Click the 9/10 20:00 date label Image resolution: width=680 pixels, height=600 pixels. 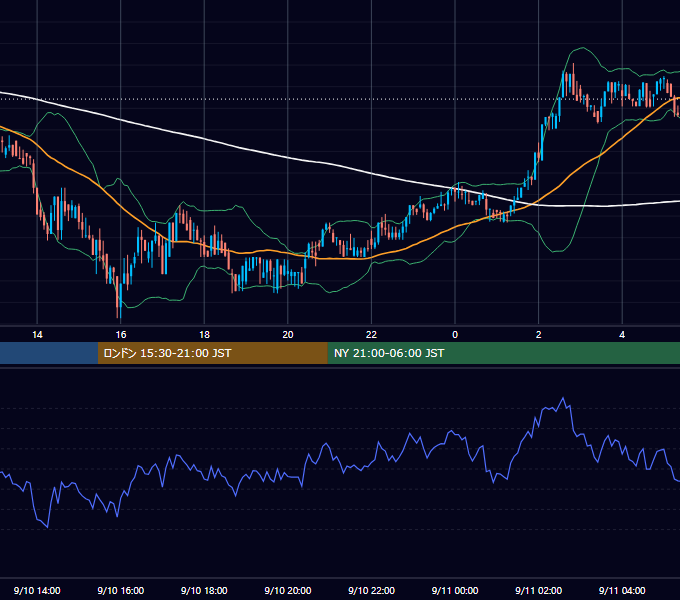pos(288,590)
